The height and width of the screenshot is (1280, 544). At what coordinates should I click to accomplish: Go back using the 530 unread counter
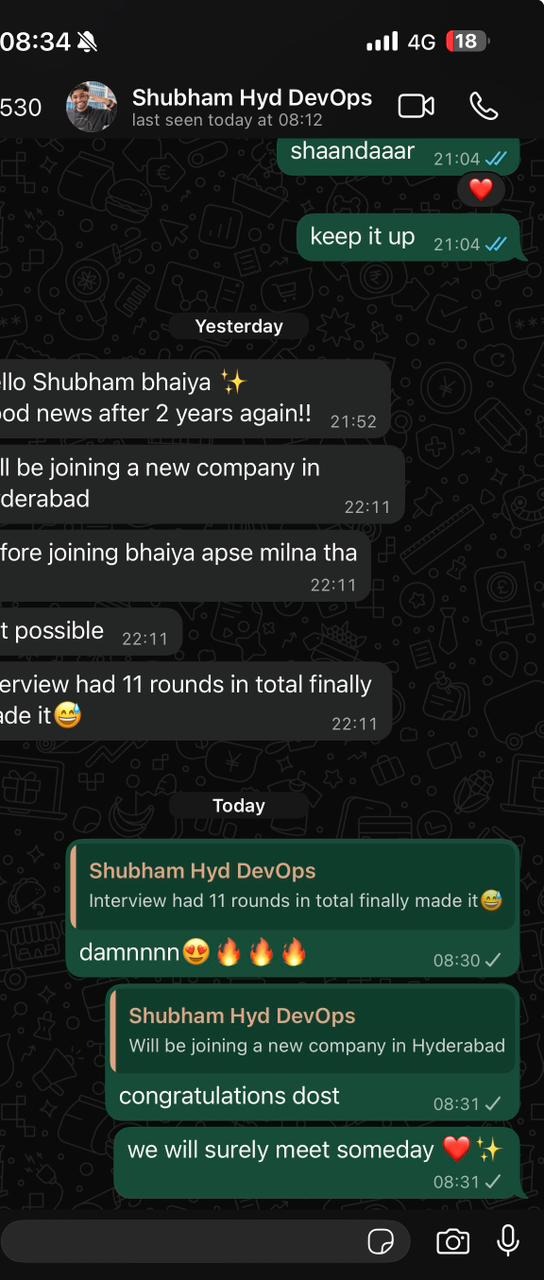21,107
